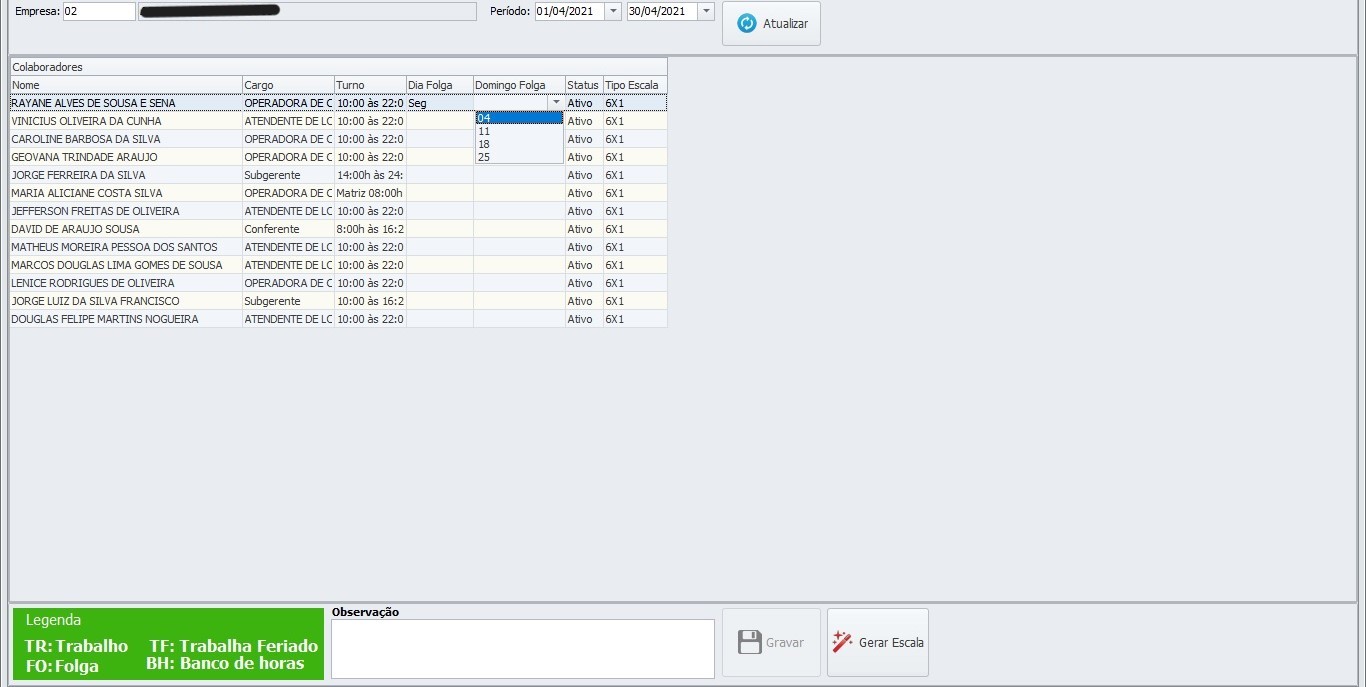
Task: Open the end date period dropdown
Action: click(706, 11)
